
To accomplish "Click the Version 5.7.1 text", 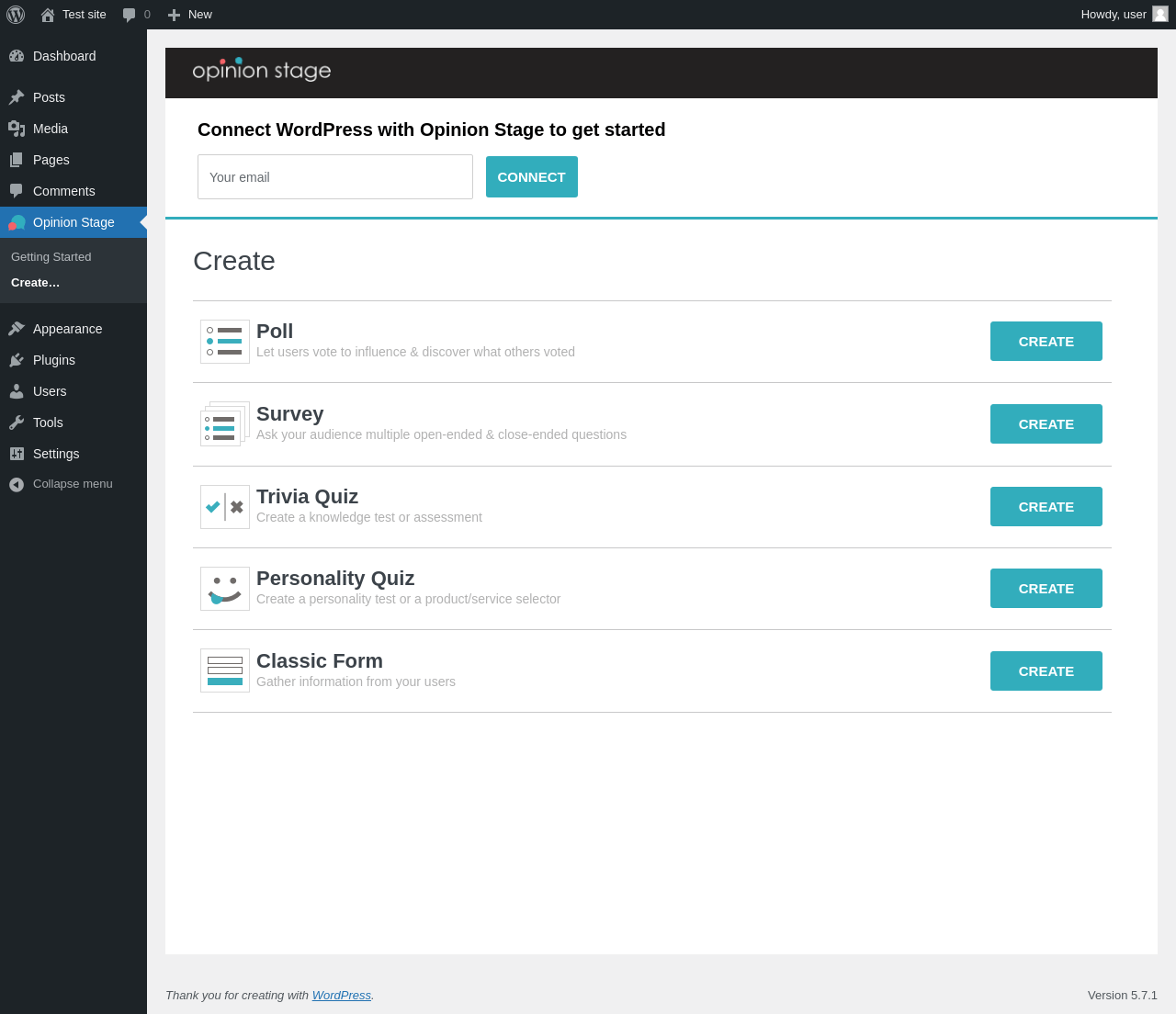I will coord(1123,996).
